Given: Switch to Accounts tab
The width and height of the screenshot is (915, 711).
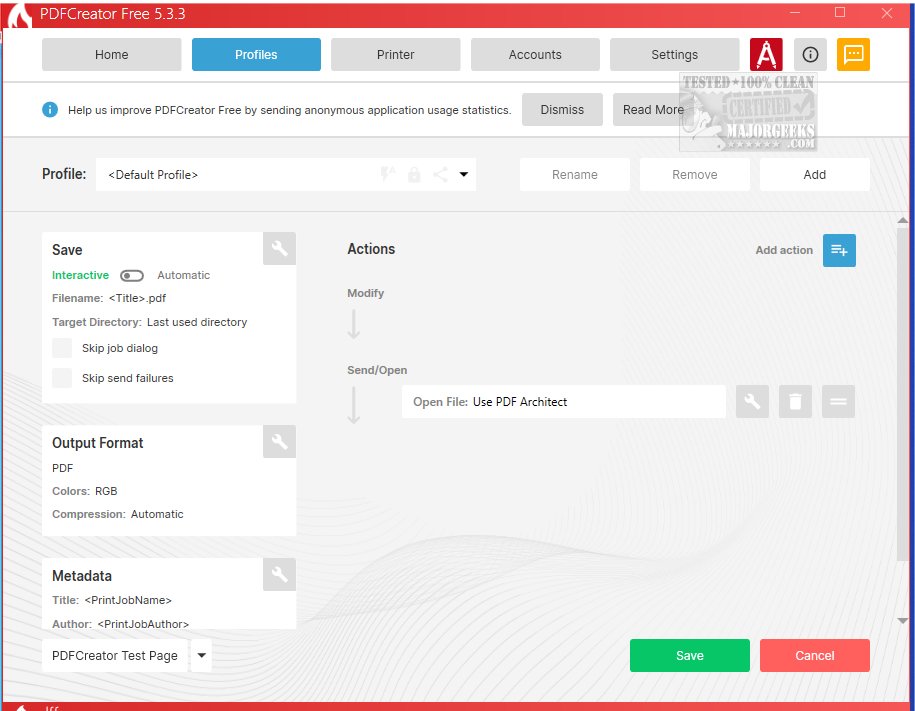Looking at the screenshot, I should (x=535, y=54).
